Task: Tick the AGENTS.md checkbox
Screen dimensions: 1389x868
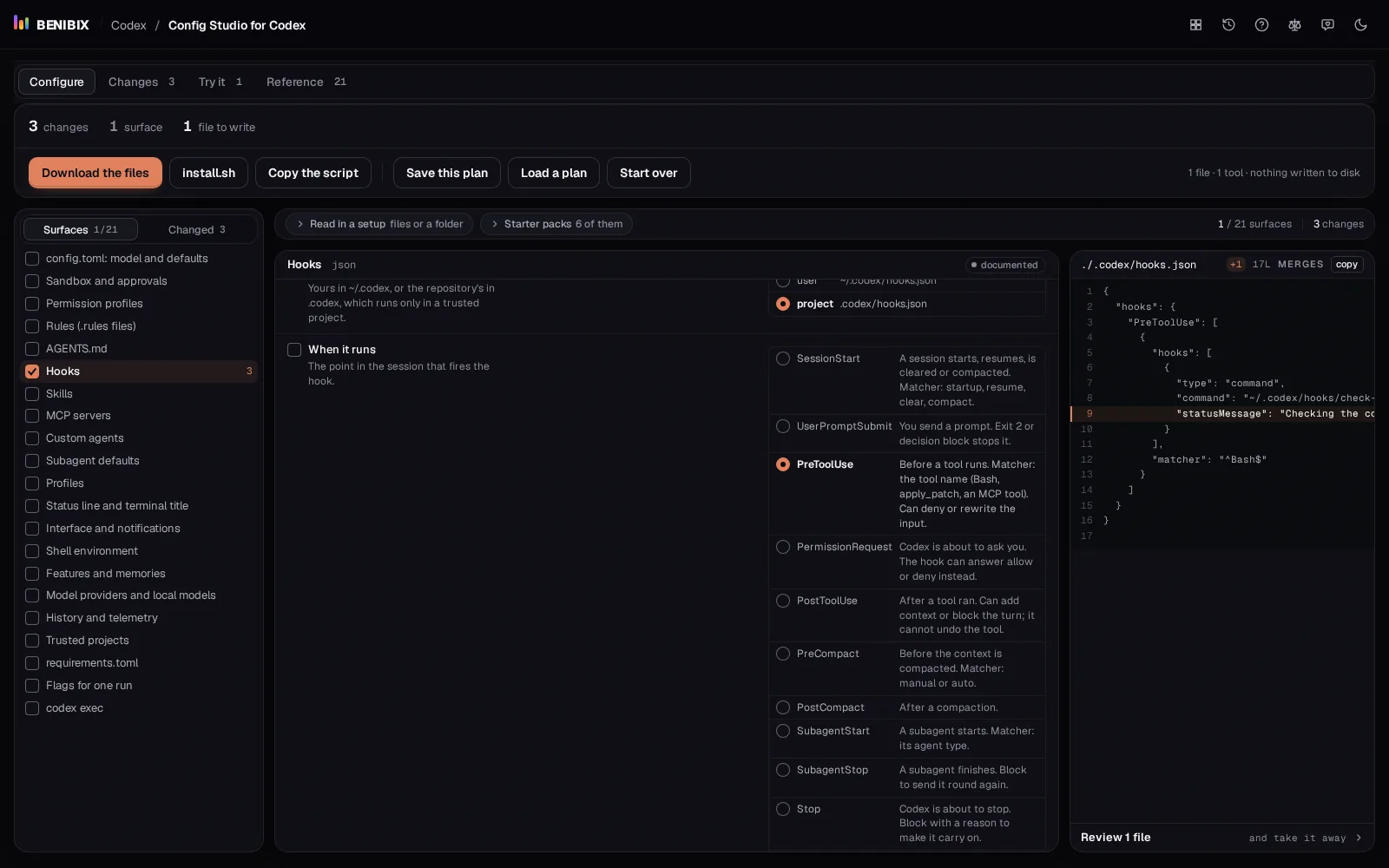Action: point(32,349)
